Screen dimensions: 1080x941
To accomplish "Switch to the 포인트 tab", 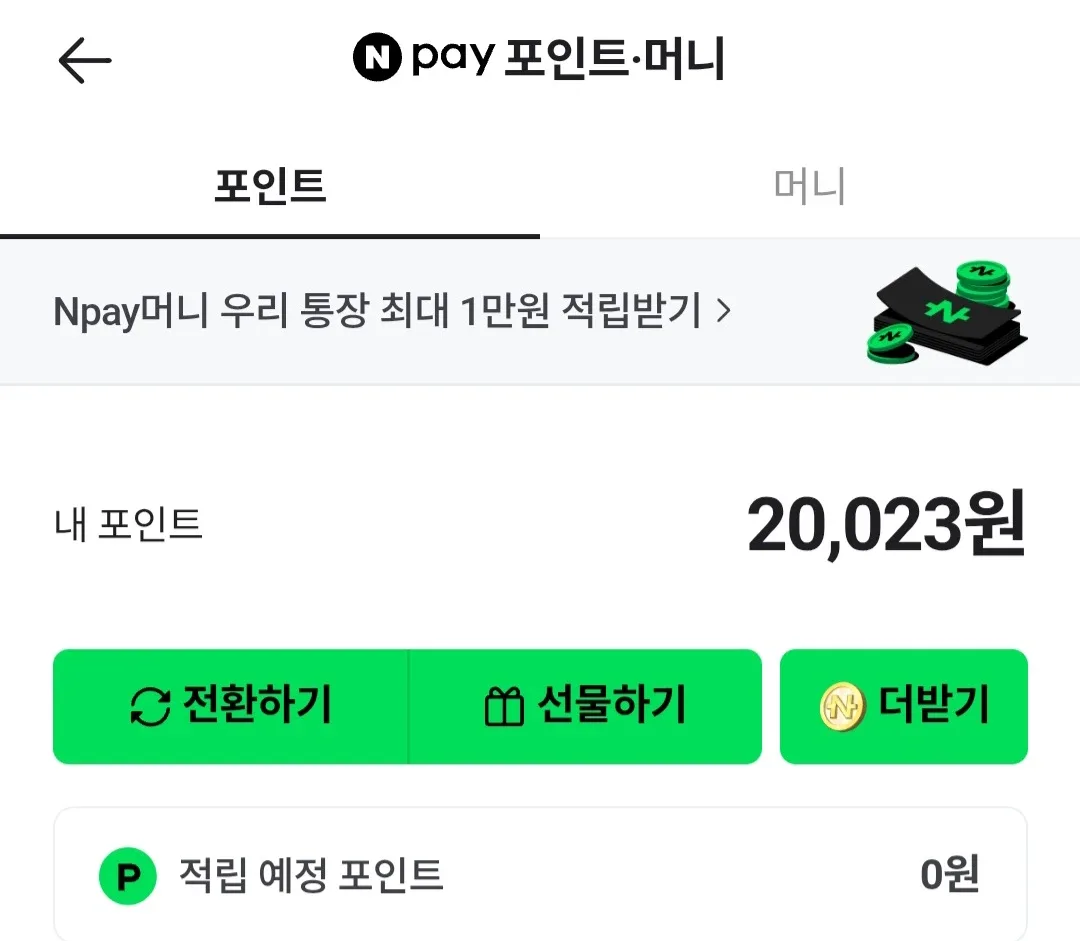I will point(270,187).
